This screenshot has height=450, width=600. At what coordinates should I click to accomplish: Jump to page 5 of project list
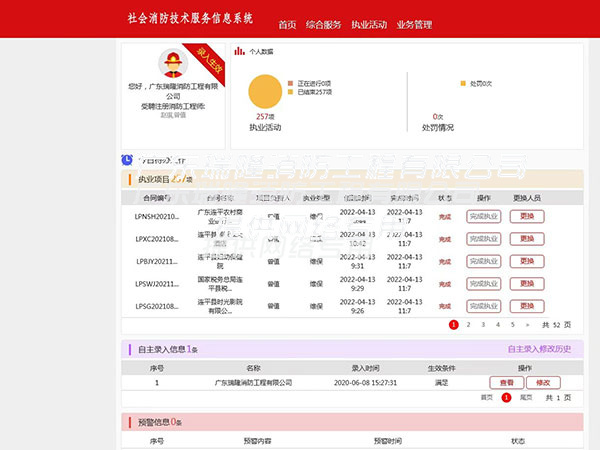click(513, 324)
